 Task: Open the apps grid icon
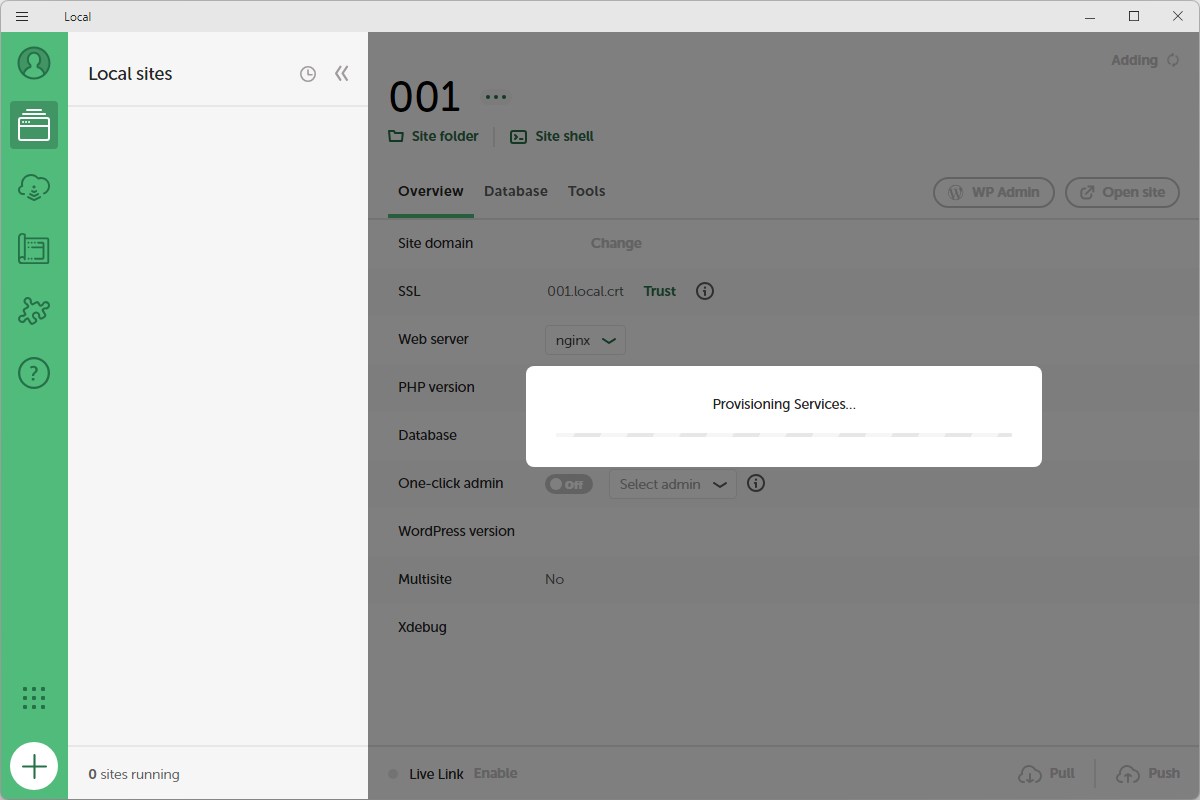(34, 698)
